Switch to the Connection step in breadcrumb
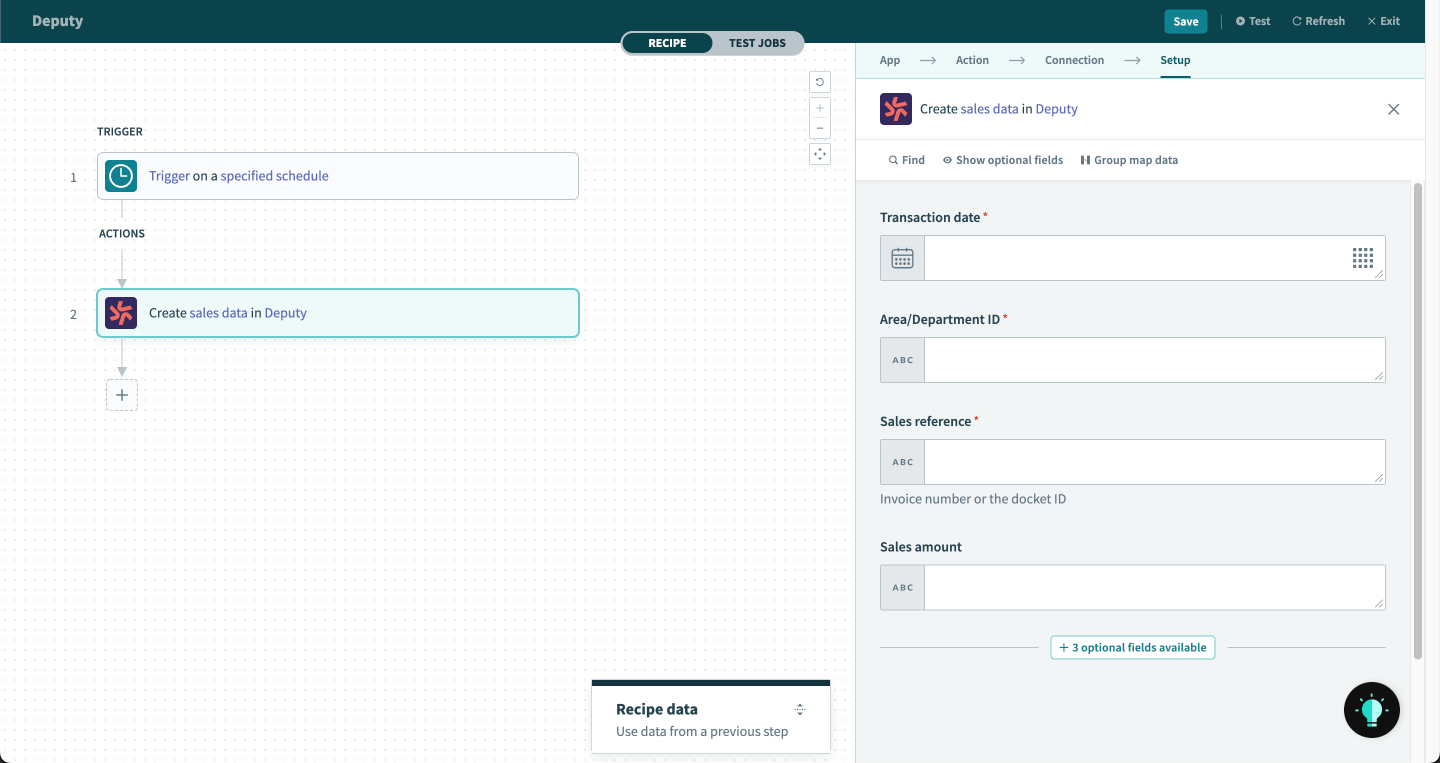Screen dimensions: 1440x763 [x=1074, y=60]
